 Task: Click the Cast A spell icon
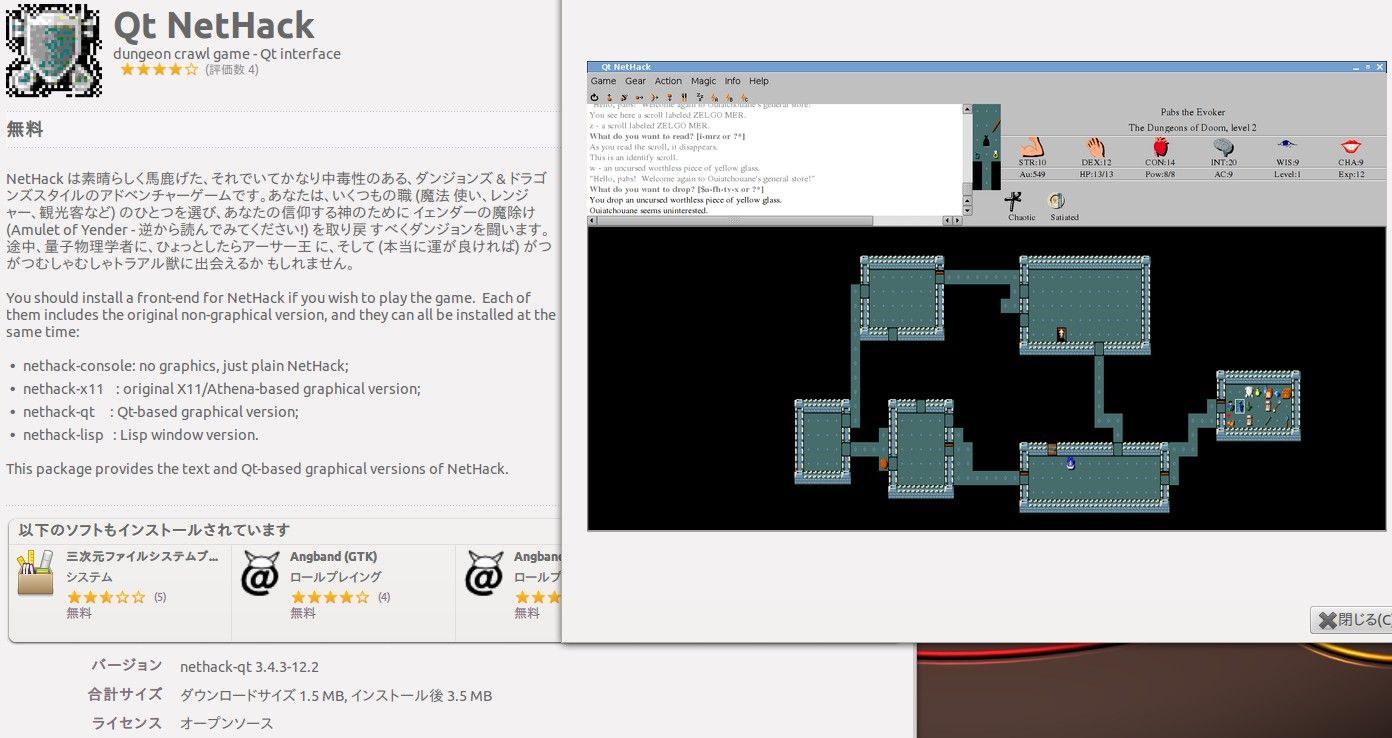(x=714, y=97)
